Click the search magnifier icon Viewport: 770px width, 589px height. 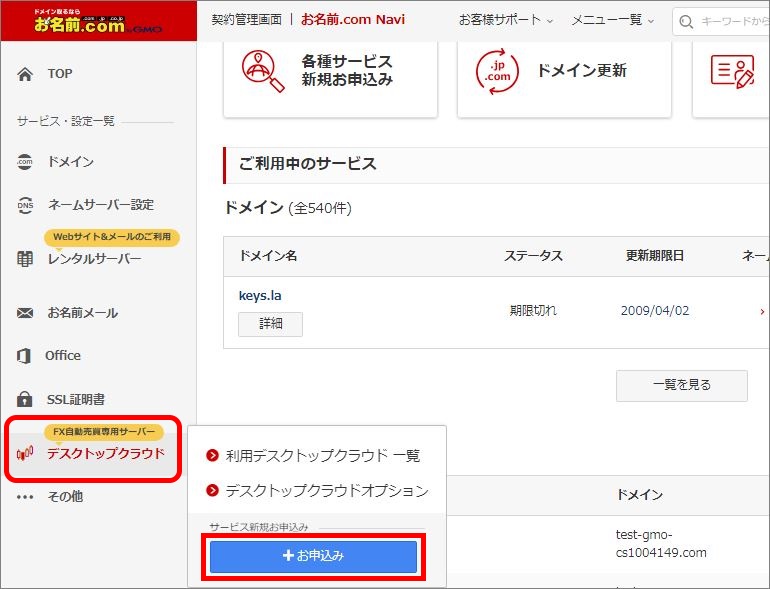click(686, 22)
